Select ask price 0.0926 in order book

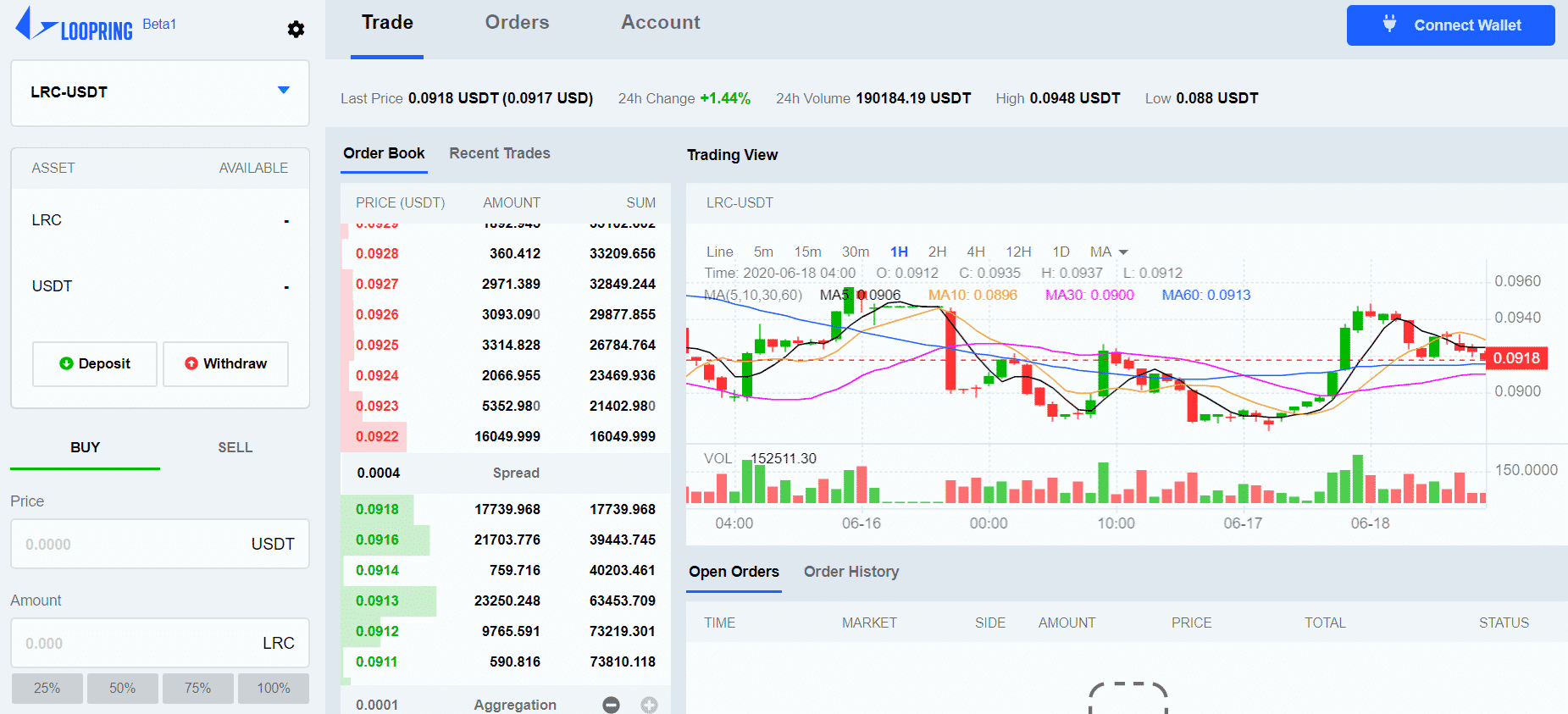(x=377, y=314)
